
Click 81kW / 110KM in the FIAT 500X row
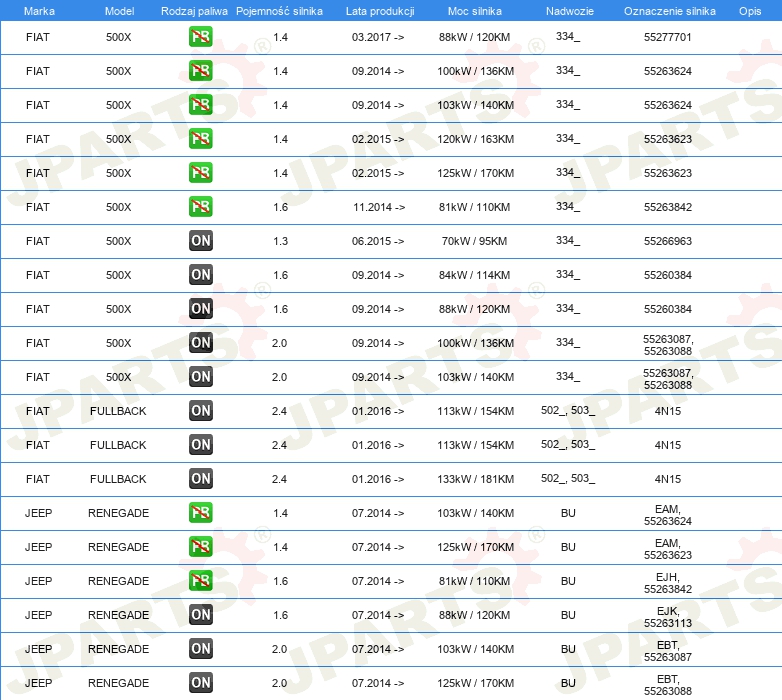(x=474, y=206)
